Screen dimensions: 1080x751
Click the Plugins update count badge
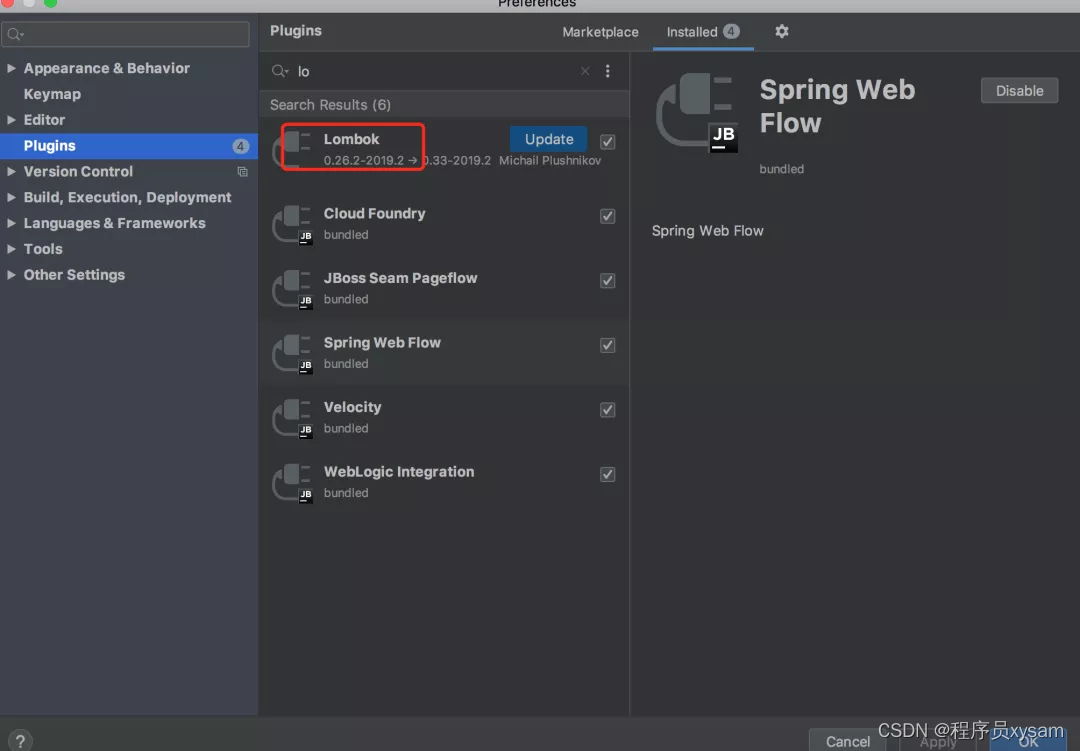240,146
